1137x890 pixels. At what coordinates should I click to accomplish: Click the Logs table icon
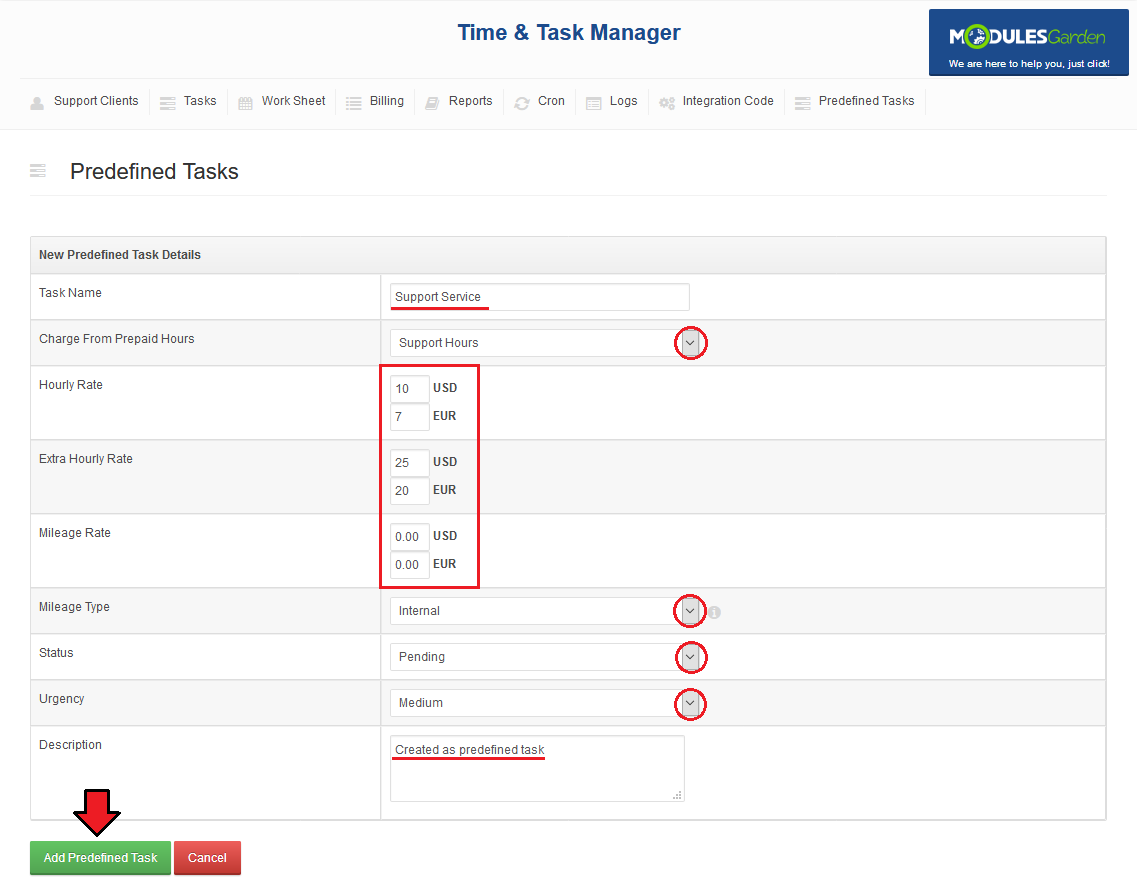[x=593, y=103]
